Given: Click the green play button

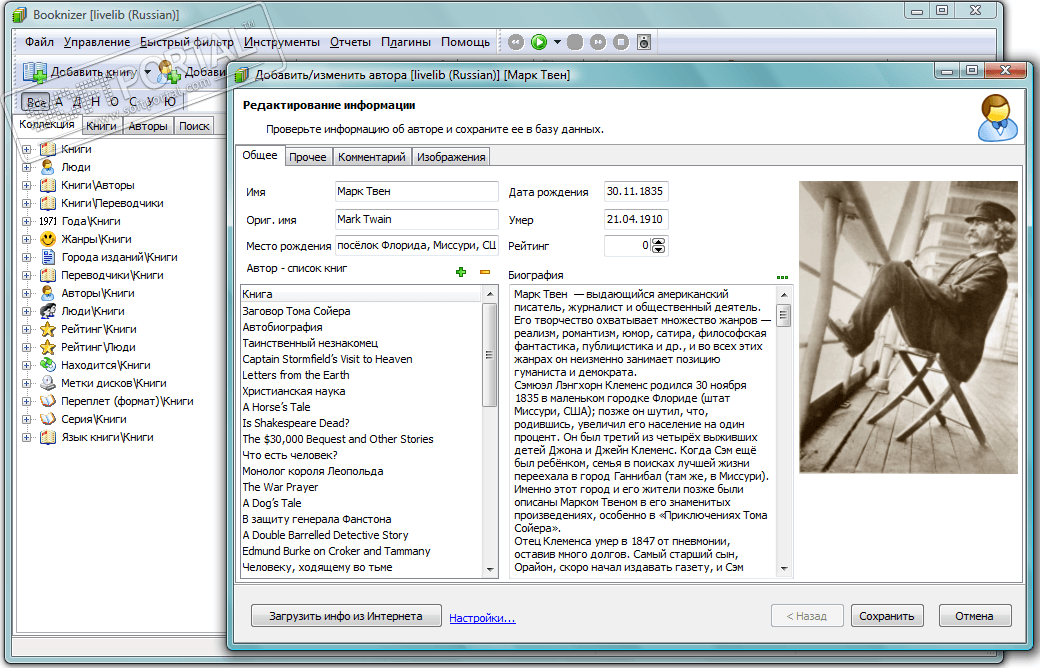Looking at the screenshot, I should (539, 42).
